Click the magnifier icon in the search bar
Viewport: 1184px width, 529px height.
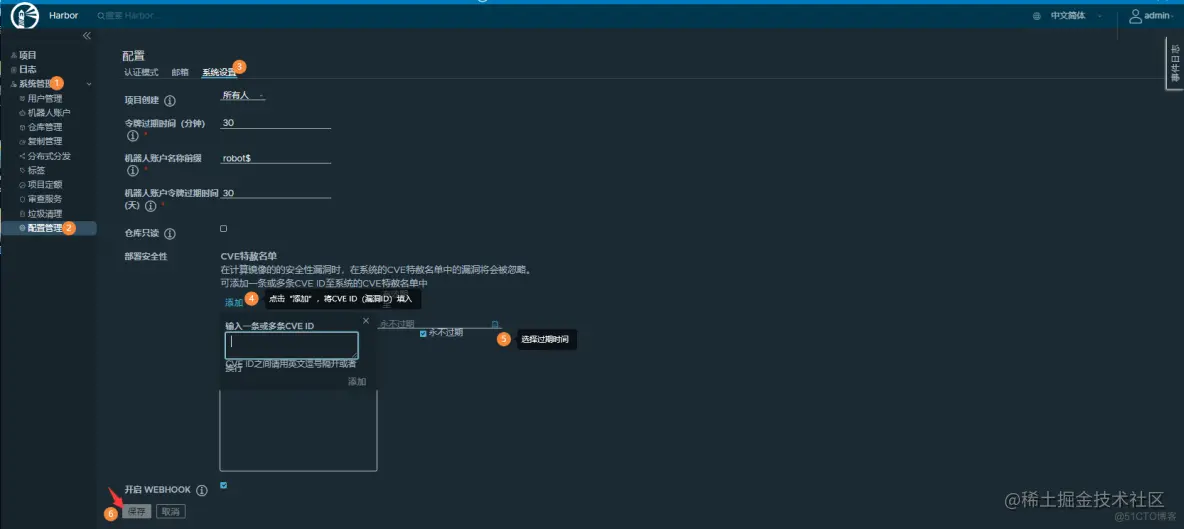point(100,16)
